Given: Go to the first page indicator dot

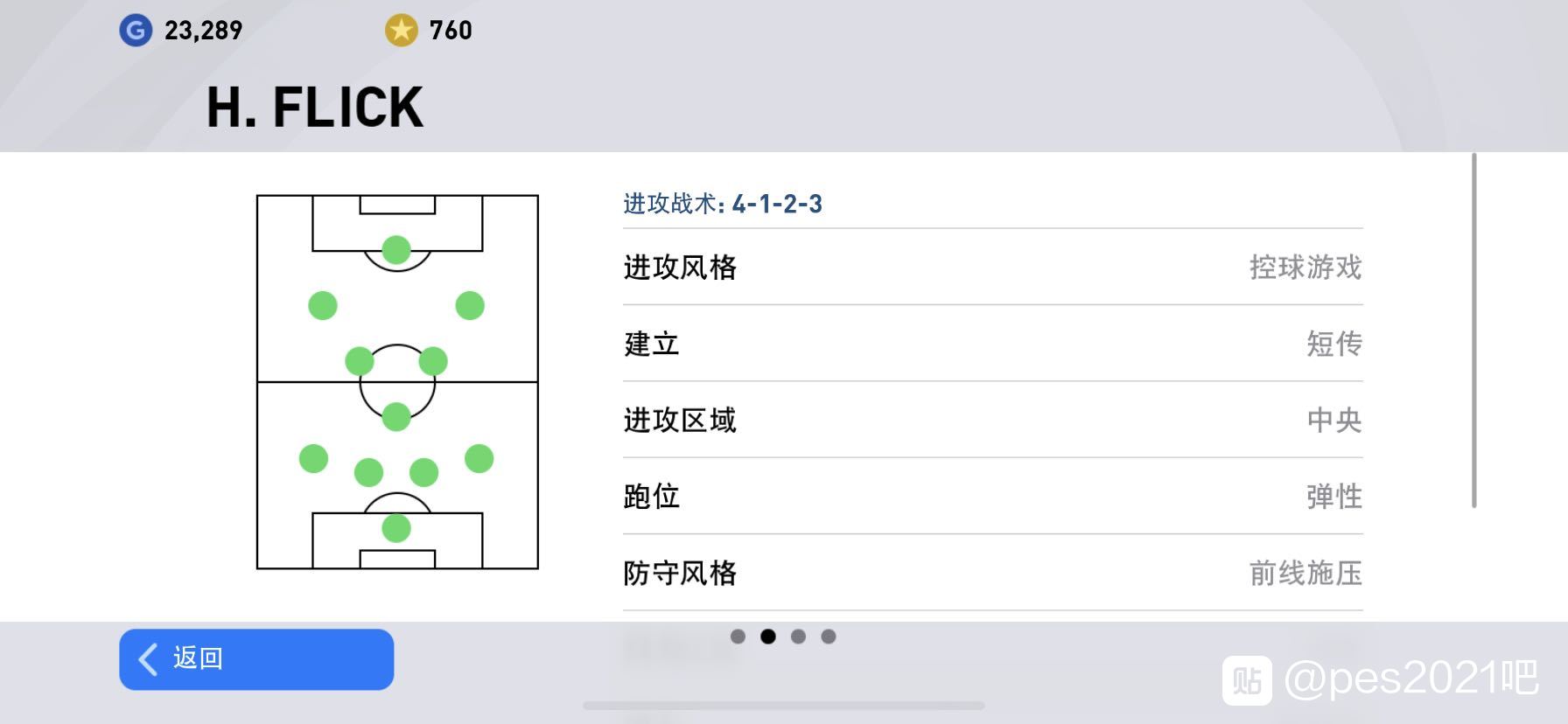Looking at the screenshot, I should [738, 637].
